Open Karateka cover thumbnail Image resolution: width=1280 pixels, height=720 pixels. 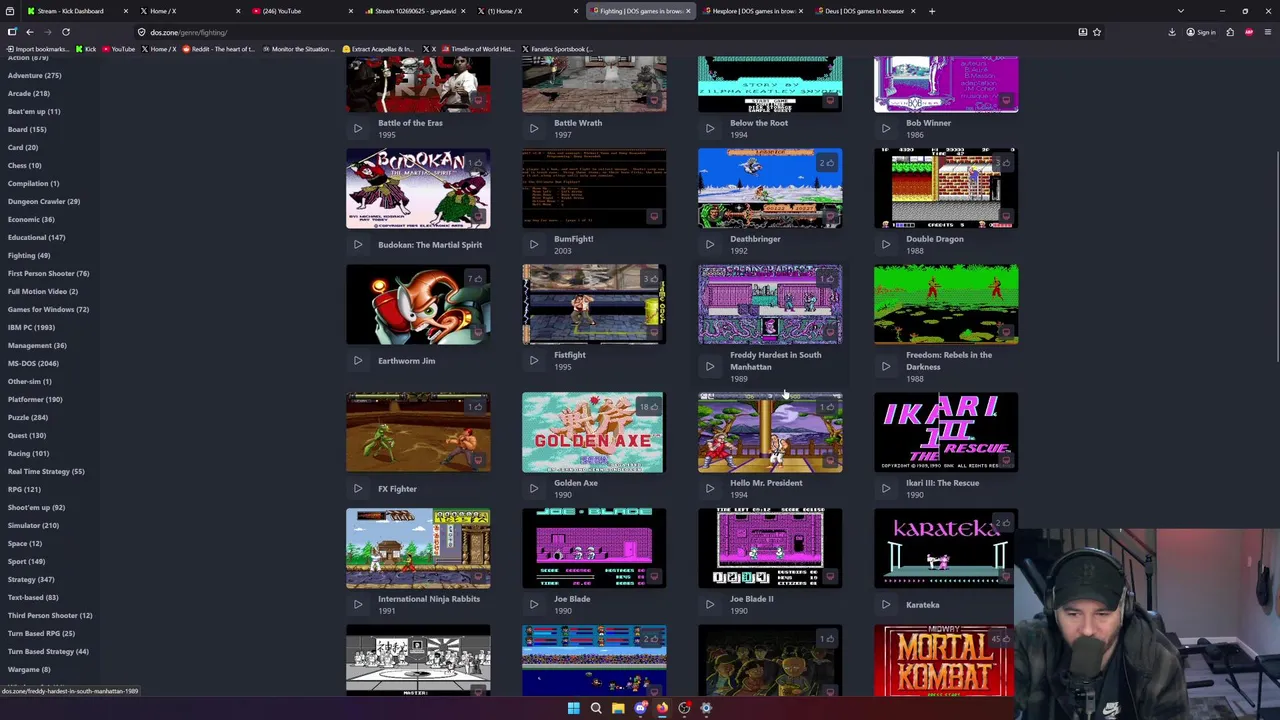coord(946,548)
